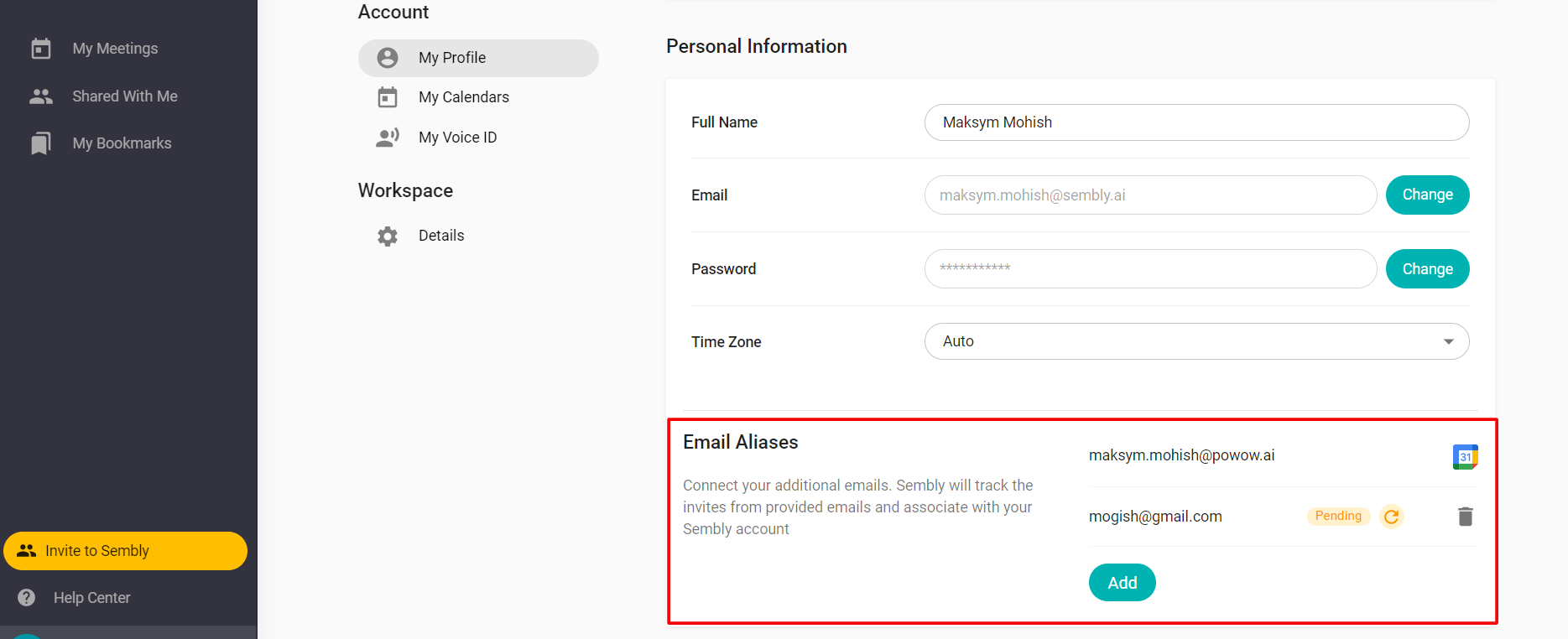
Task: Click Change button next to Password
Action: tap(1427, 269)
